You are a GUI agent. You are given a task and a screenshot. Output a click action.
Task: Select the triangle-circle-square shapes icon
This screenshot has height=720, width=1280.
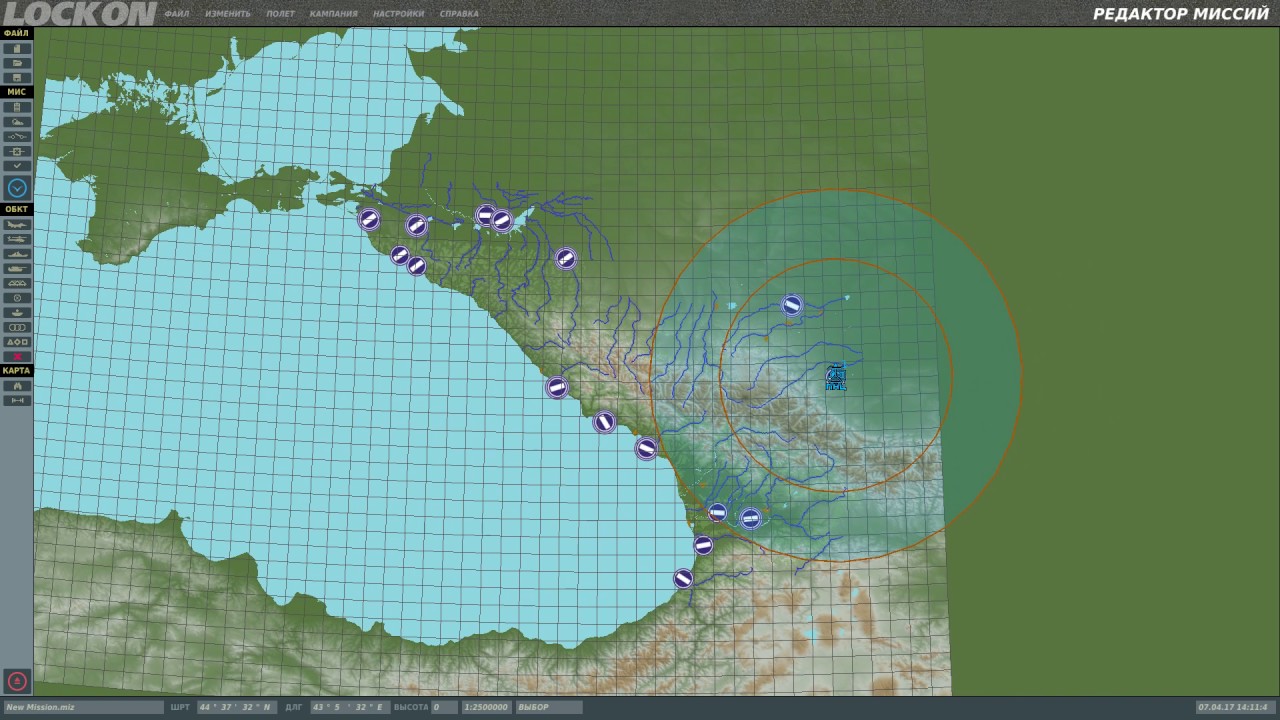(17, 342)
